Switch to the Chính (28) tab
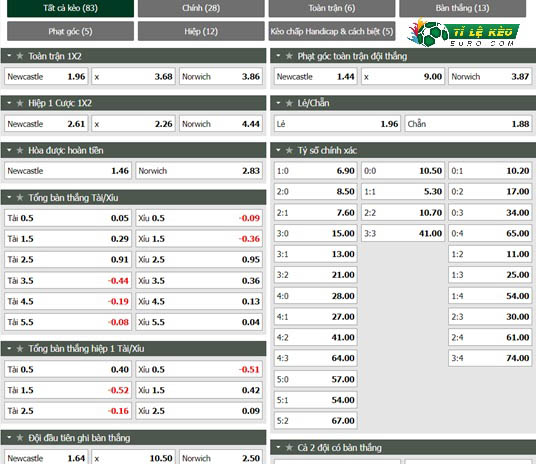 point(201,8)
